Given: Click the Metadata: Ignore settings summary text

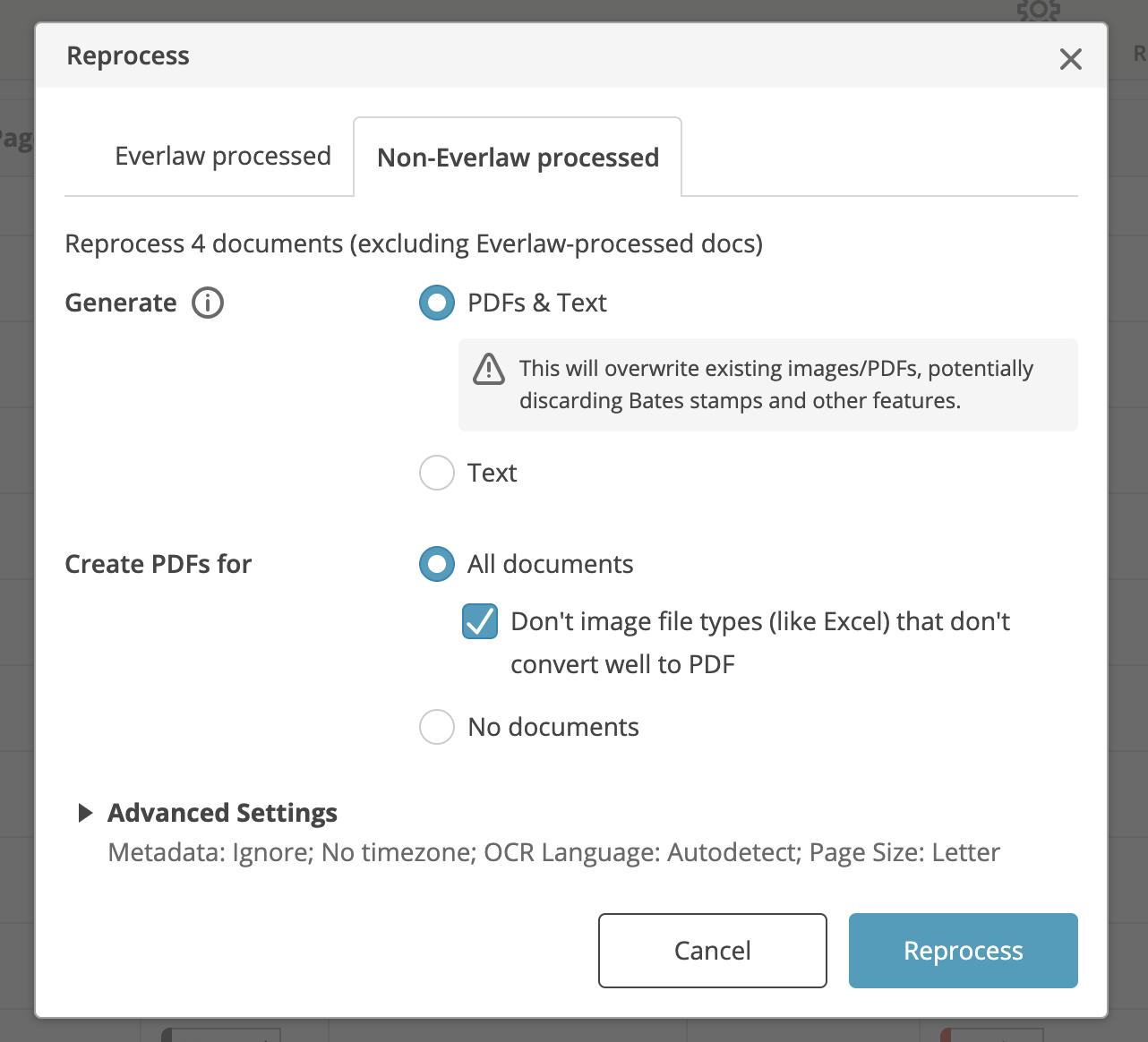Looking at the screenshot, I should pyautogui.click(x=553, y=852).
